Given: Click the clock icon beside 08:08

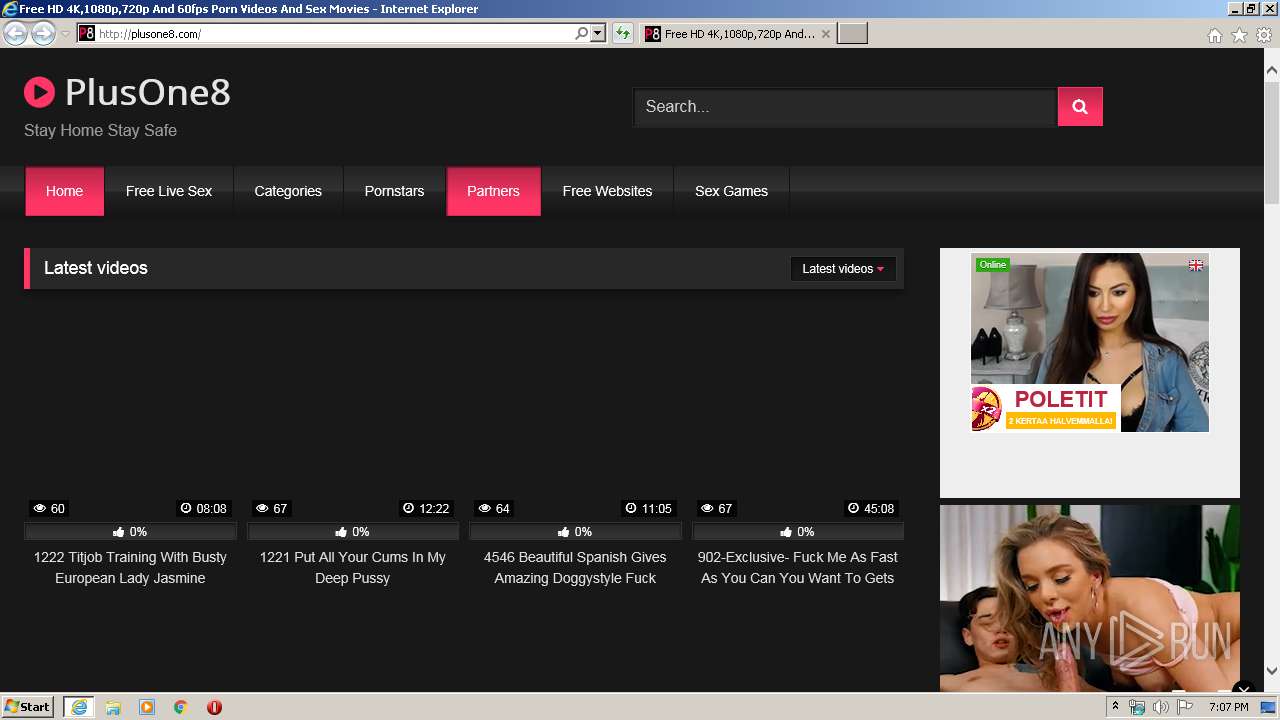Looking at the screenshot, I should [186, 509].
